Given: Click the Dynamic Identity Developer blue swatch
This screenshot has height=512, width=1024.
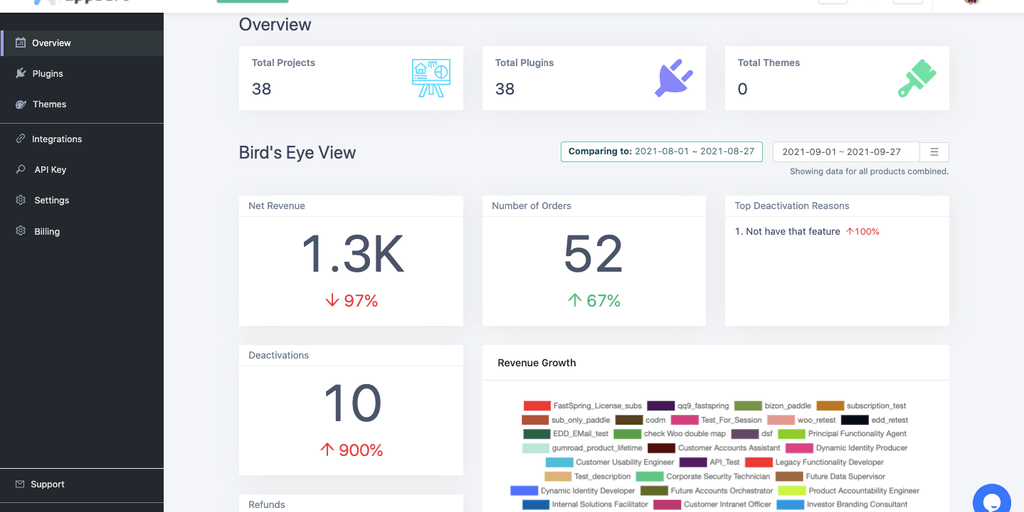Looking at the screenshot, I should 524,491.
